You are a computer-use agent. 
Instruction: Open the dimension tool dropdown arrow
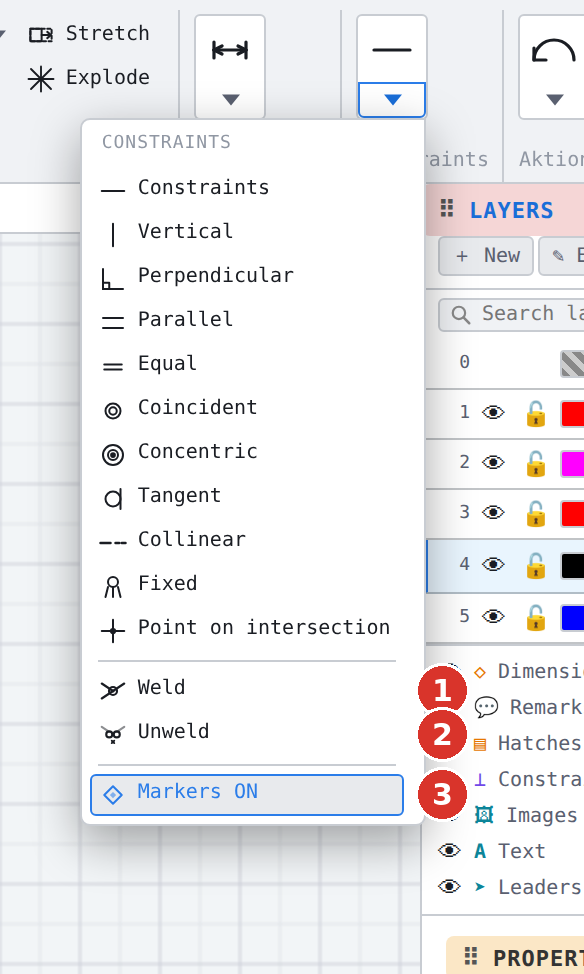(230, 100)
